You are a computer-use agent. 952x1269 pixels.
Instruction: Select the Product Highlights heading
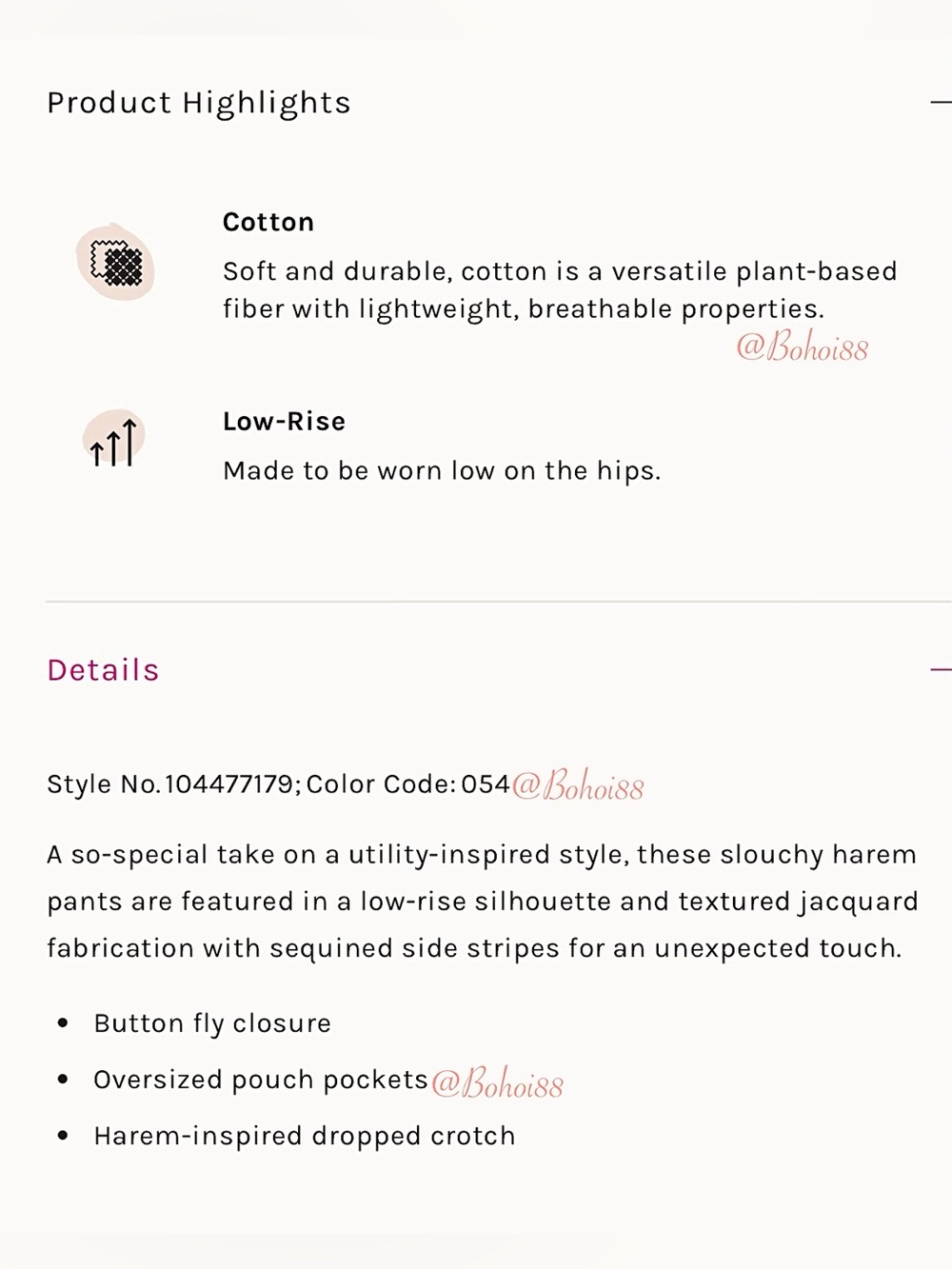[x=199, y=103]
